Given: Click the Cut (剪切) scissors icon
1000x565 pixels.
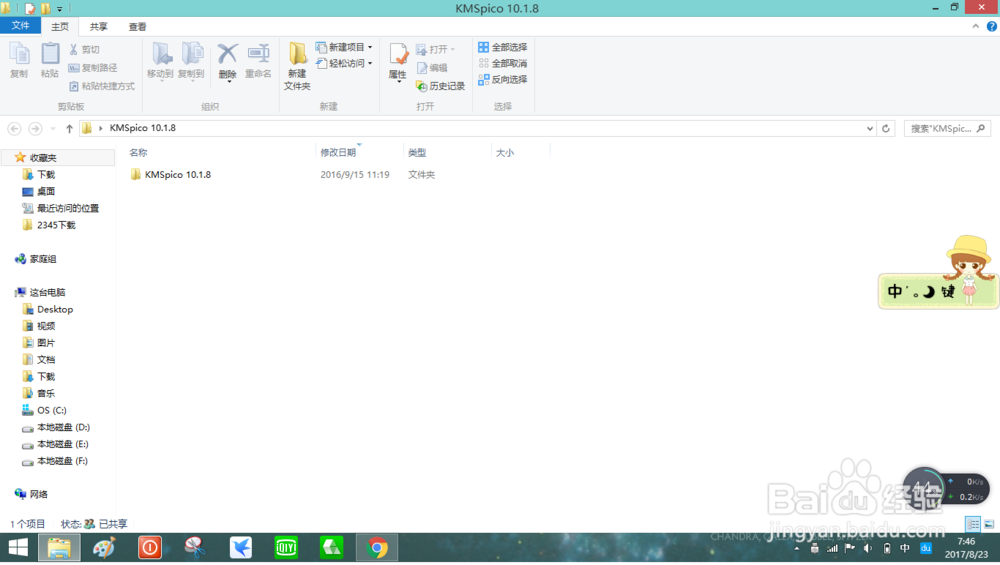Looking at the screenshot, I should 74,49.
